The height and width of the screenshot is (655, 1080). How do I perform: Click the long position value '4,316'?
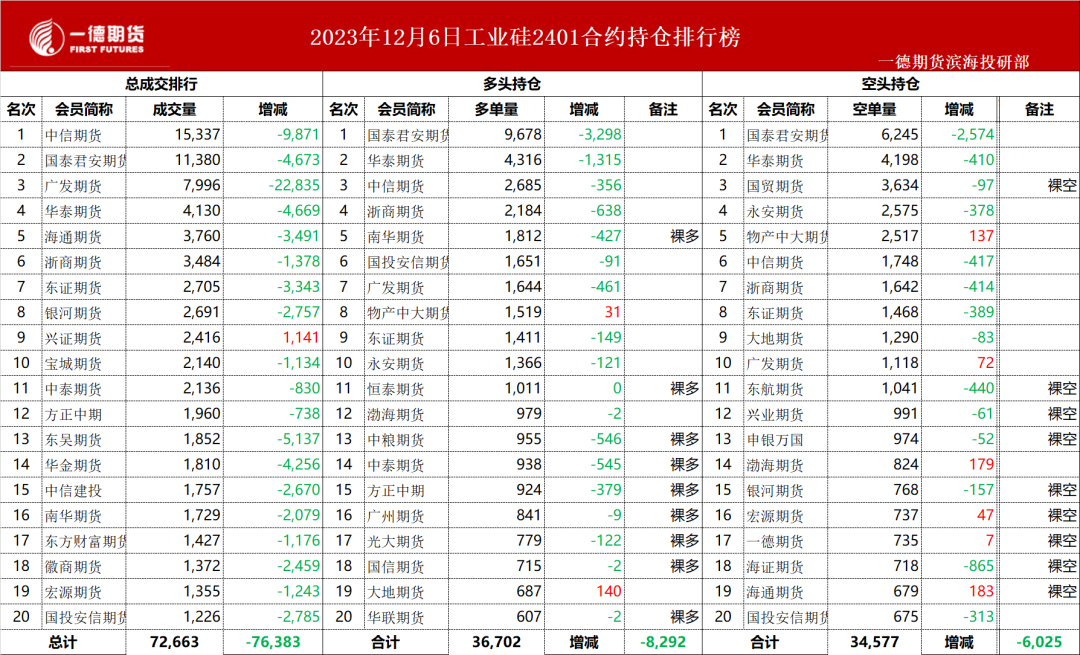523,160
